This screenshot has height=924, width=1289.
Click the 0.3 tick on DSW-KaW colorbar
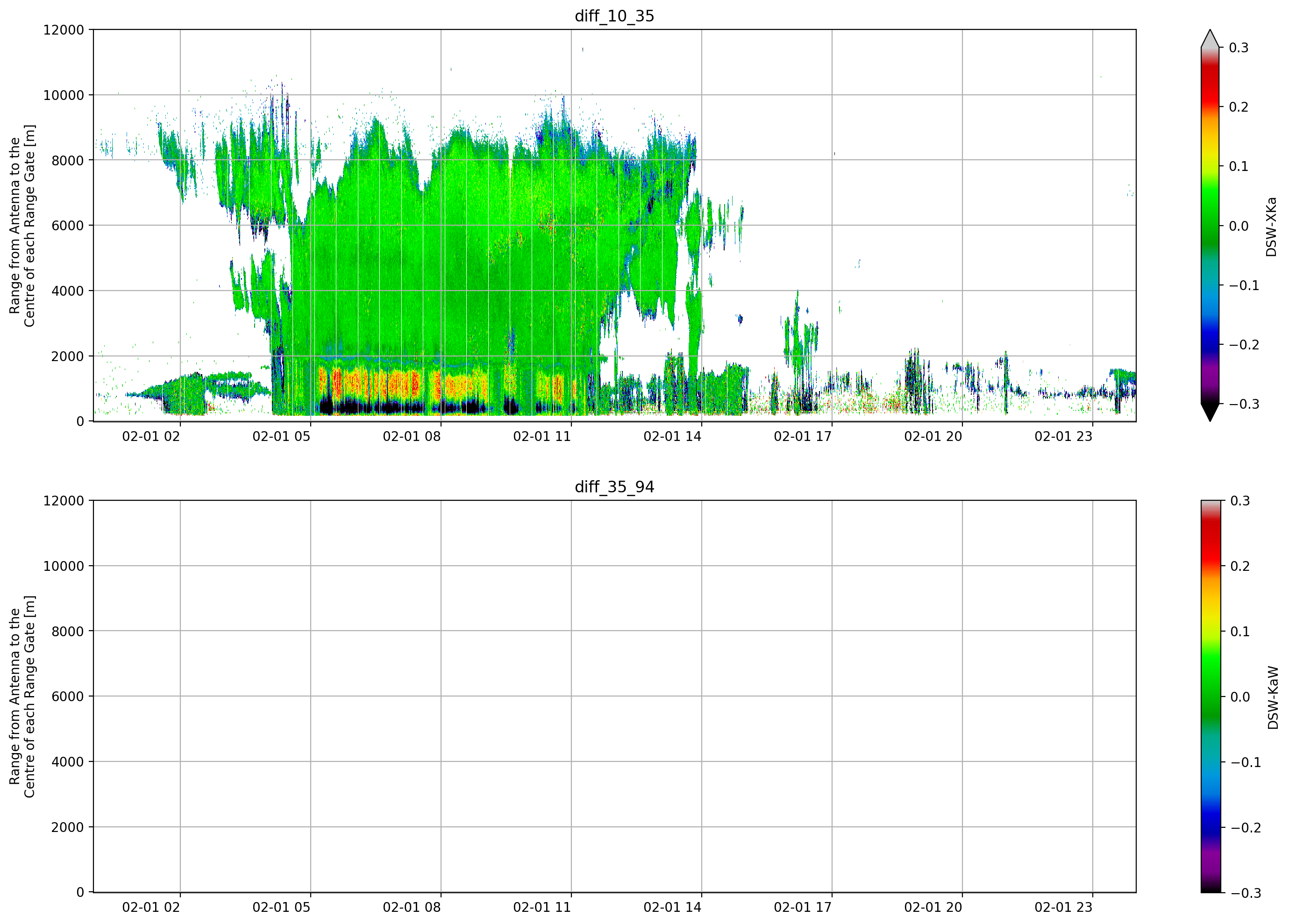(x=1240, y=501)
